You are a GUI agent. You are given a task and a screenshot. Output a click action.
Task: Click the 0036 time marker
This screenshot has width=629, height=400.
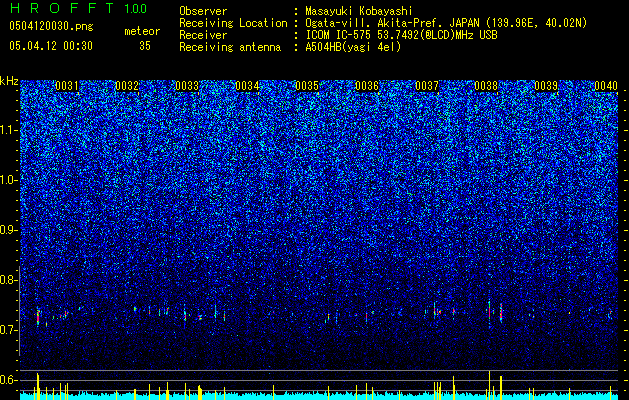pos(367,86)
